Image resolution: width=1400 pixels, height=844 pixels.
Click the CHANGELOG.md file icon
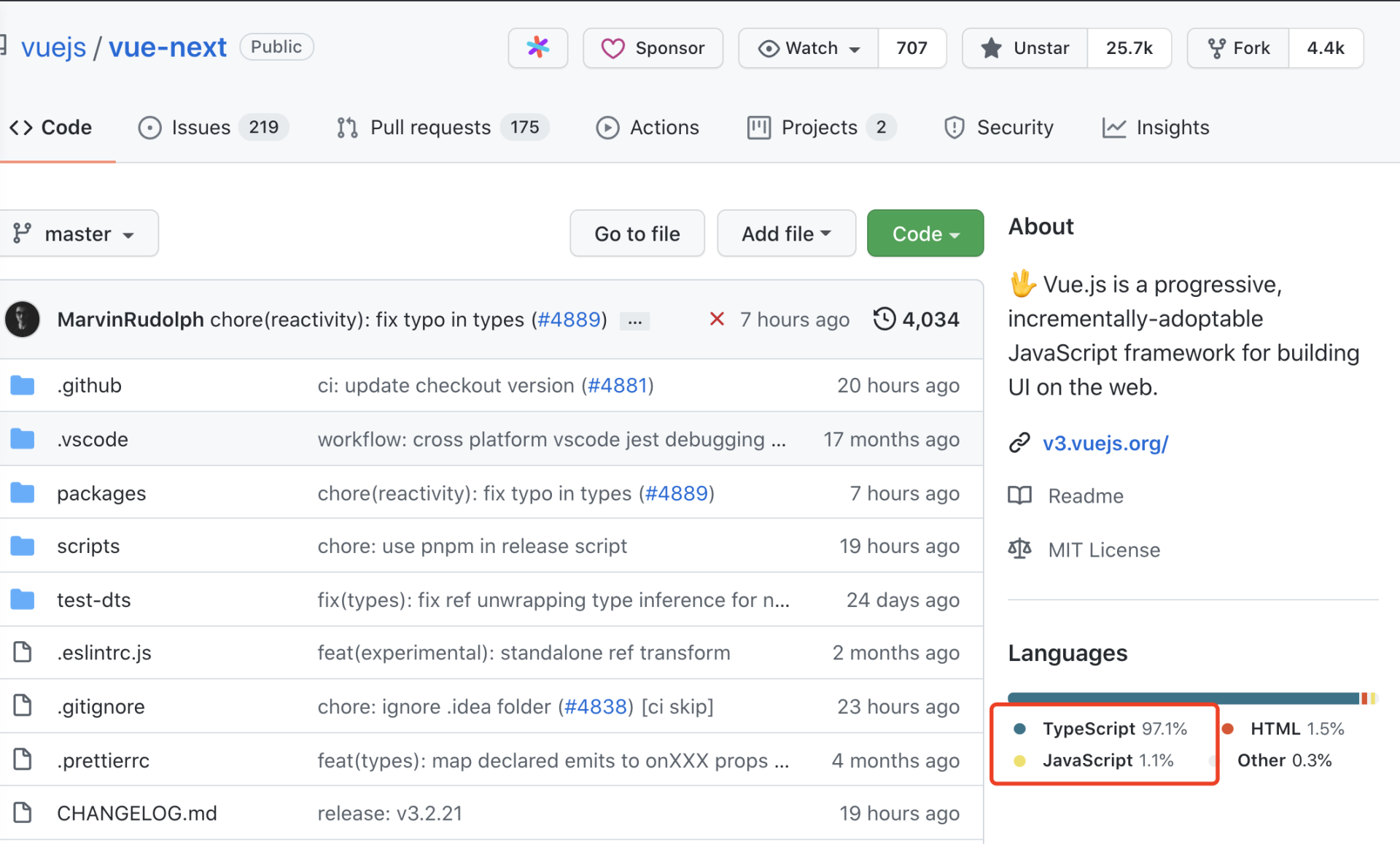coord(23,813)
